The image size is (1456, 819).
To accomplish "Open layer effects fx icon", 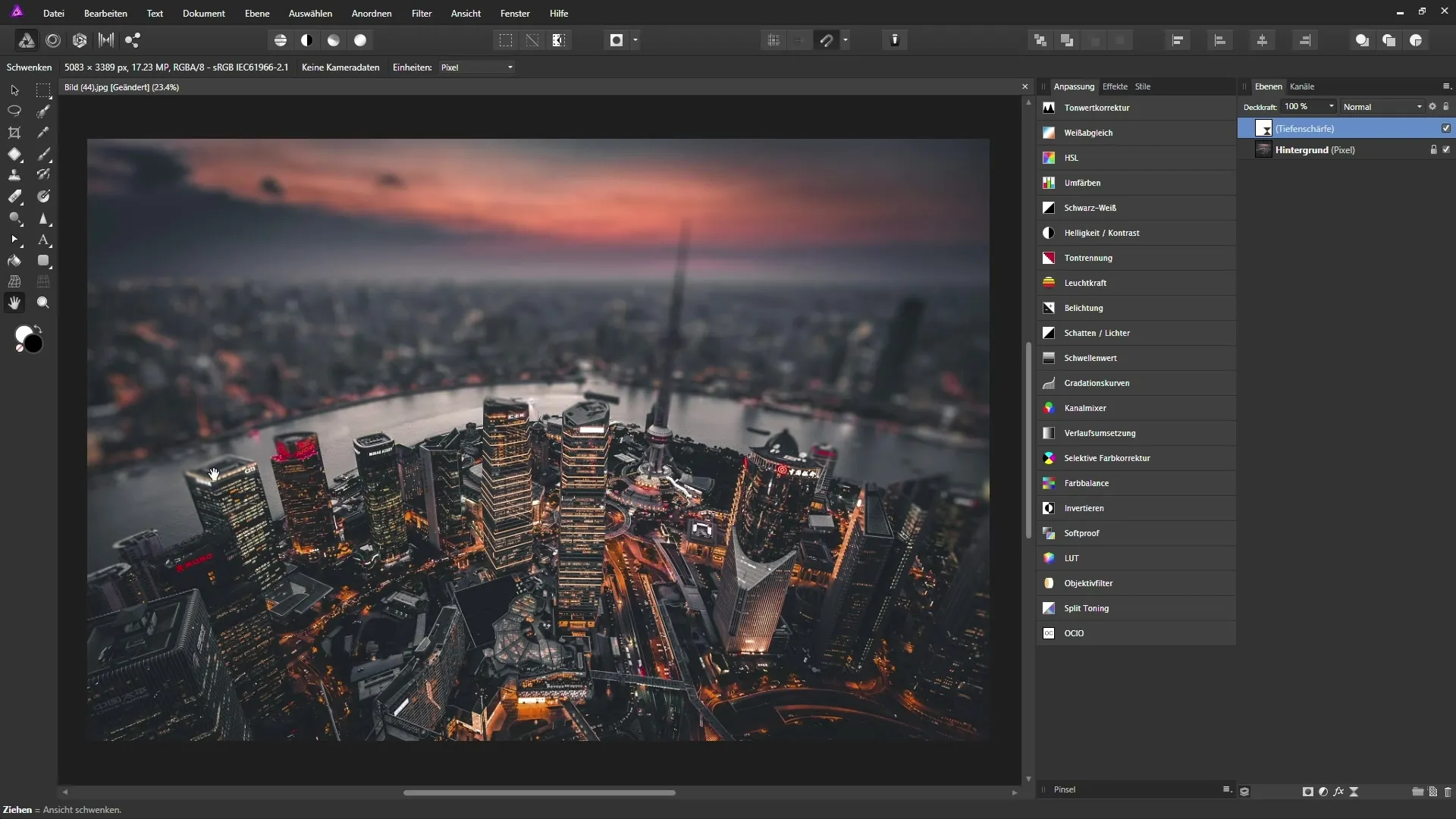I will [1338, 792].
